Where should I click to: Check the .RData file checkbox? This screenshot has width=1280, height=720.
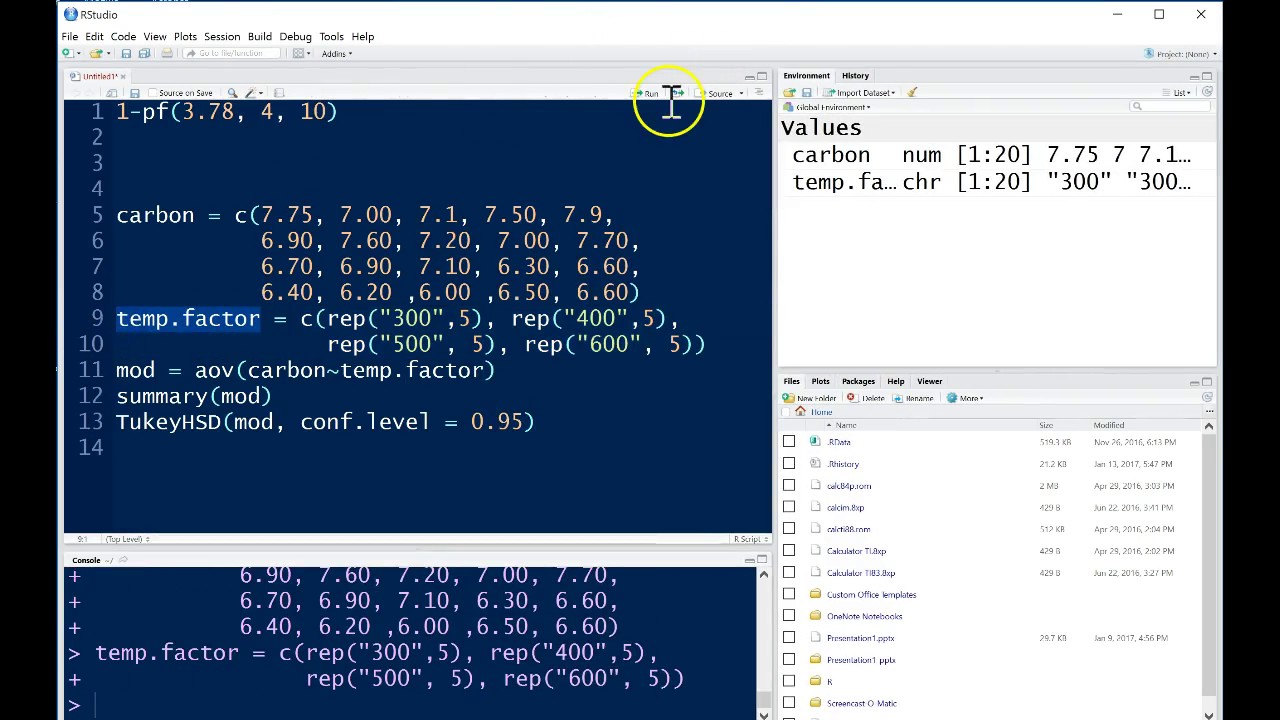click(x=789, y=442)
